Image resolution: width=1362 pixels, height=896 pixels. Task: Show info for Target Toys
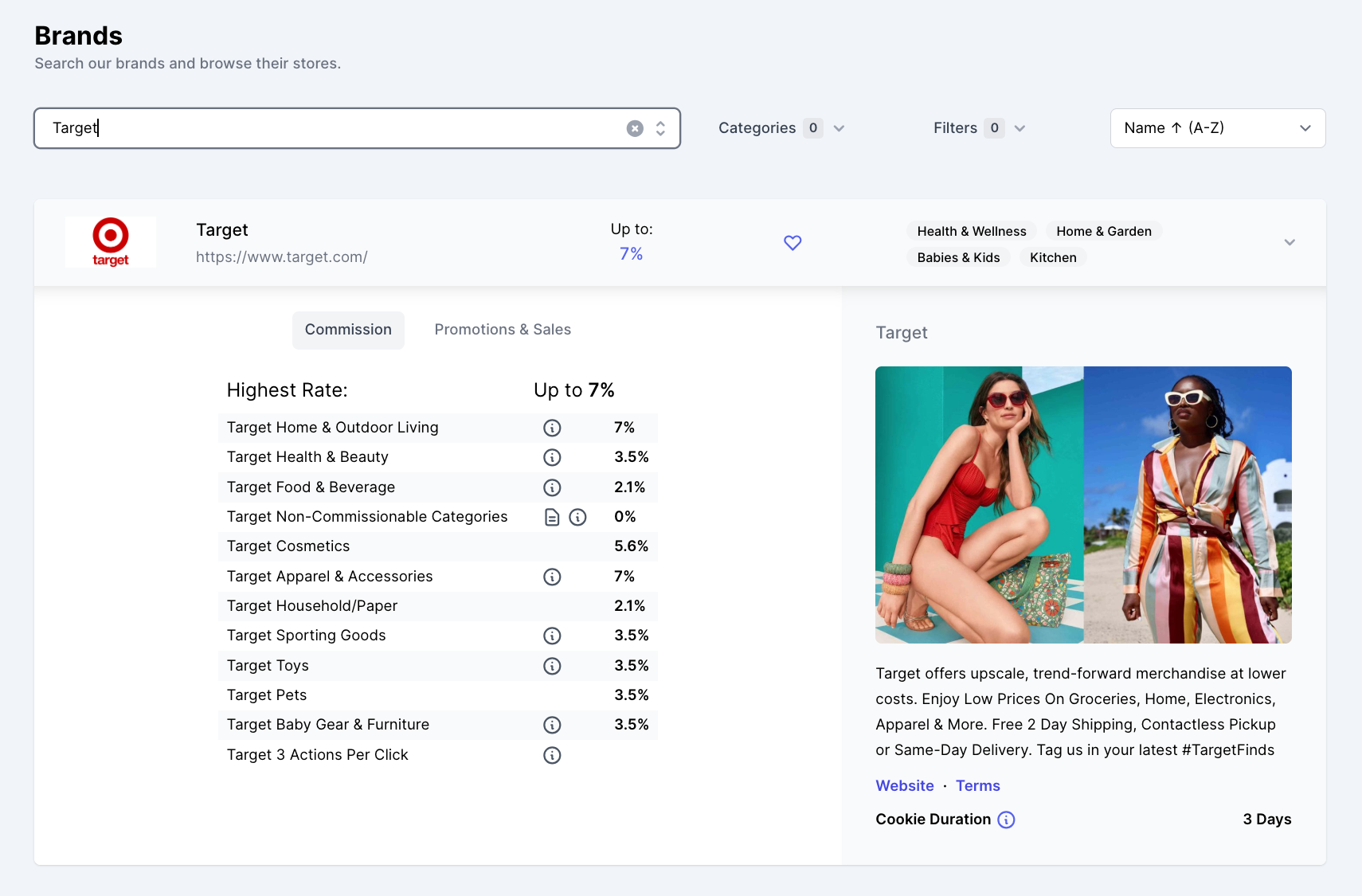552,666
